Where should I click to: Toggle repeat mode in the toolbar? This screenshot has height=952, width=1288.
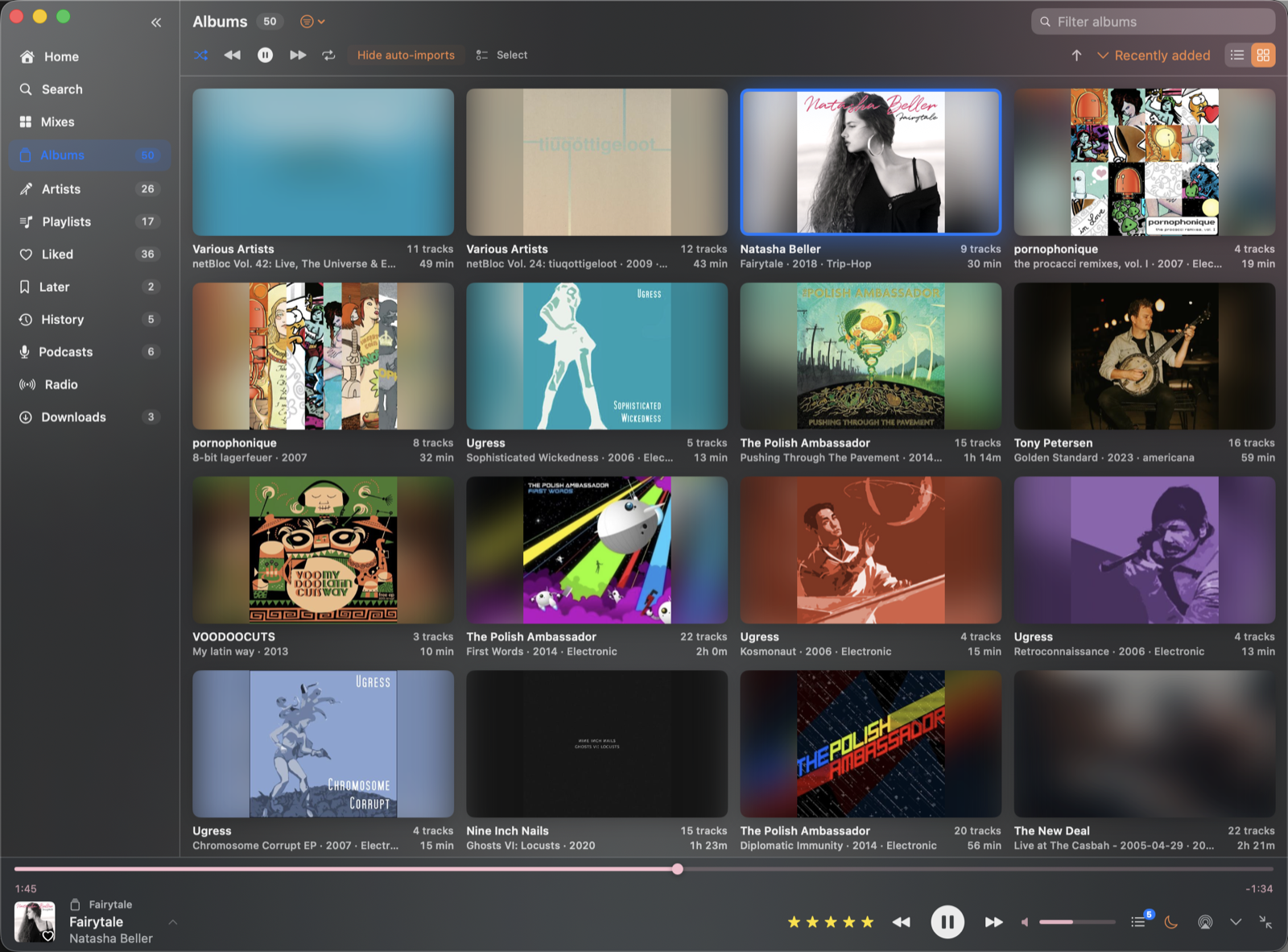coord(328,55)
